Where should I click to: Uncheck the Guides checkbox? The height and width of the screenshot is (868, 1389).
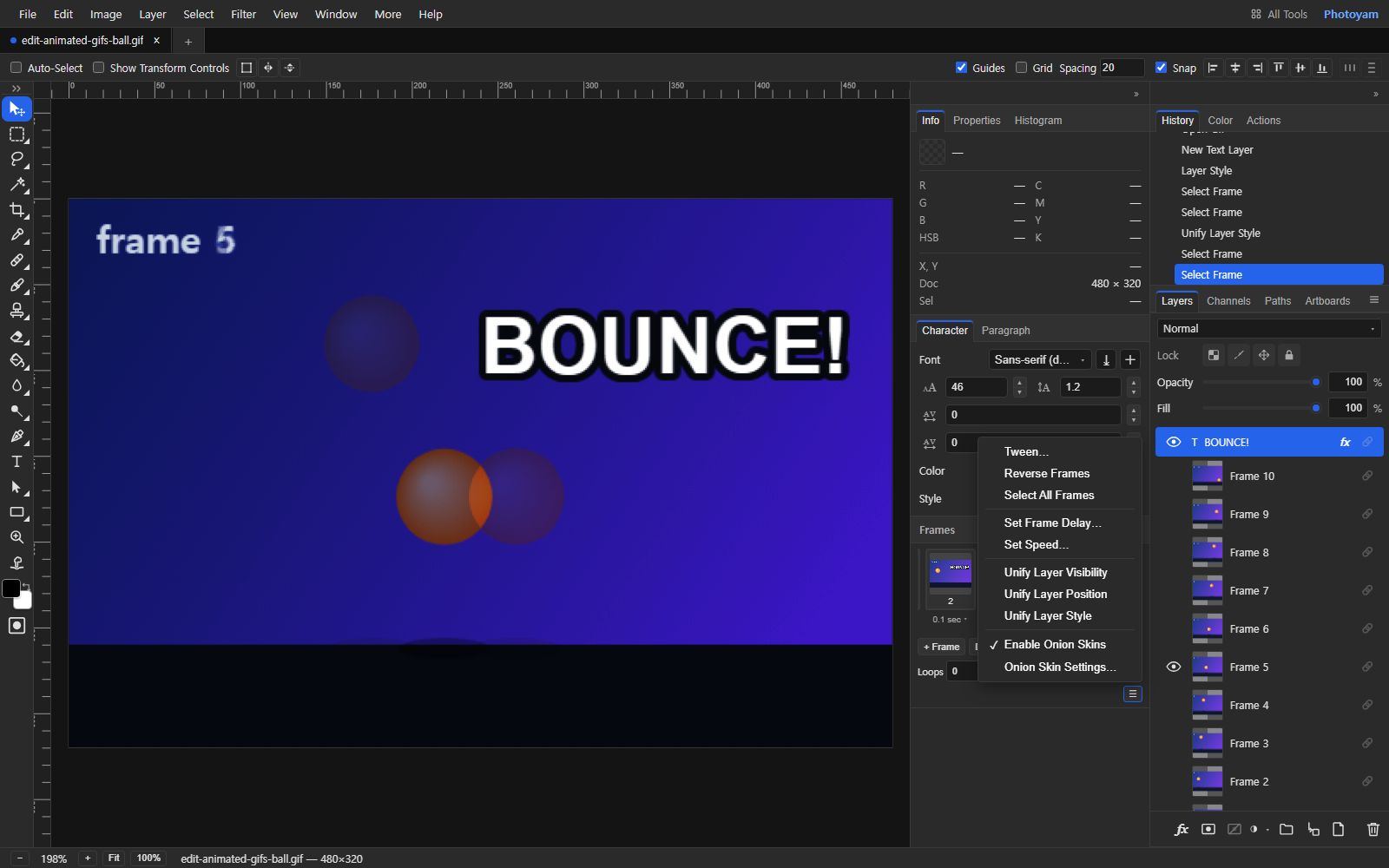pyautogui.click(x=961, y=68)
